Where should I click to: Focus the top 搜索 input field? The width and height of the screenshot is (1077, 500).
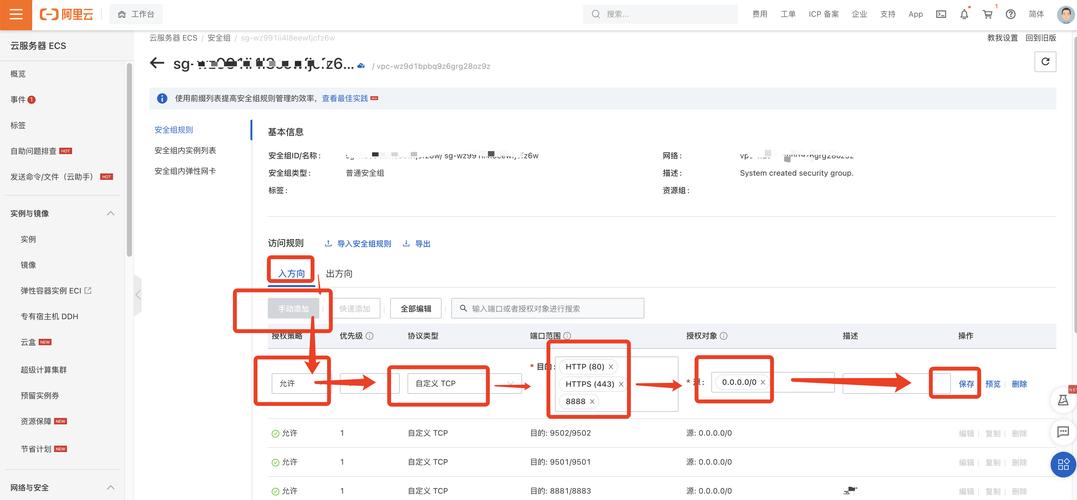[x=662, y=14]
